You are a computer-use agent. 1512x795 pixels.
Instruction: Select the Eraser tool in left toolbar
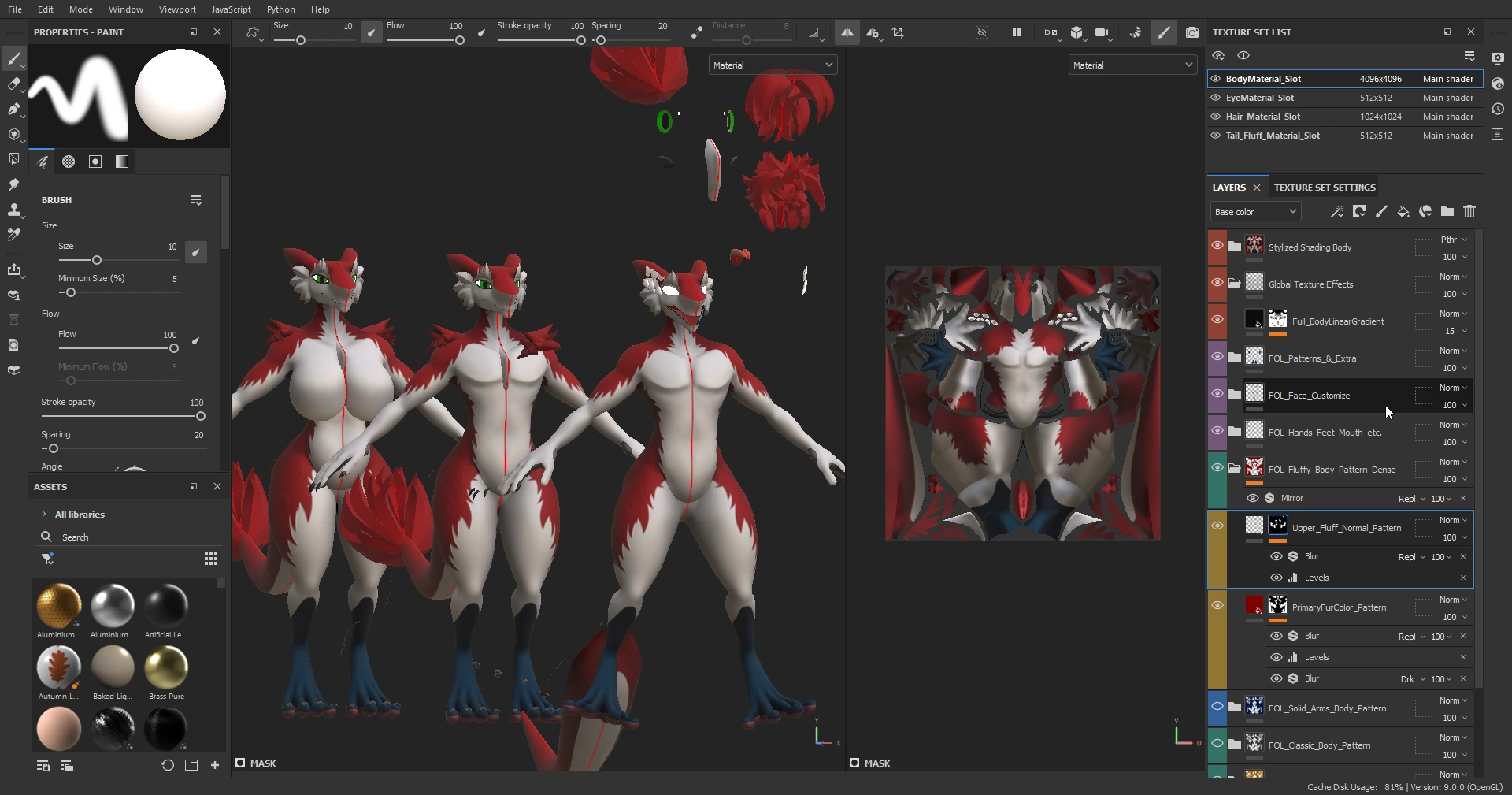point(13,84)
